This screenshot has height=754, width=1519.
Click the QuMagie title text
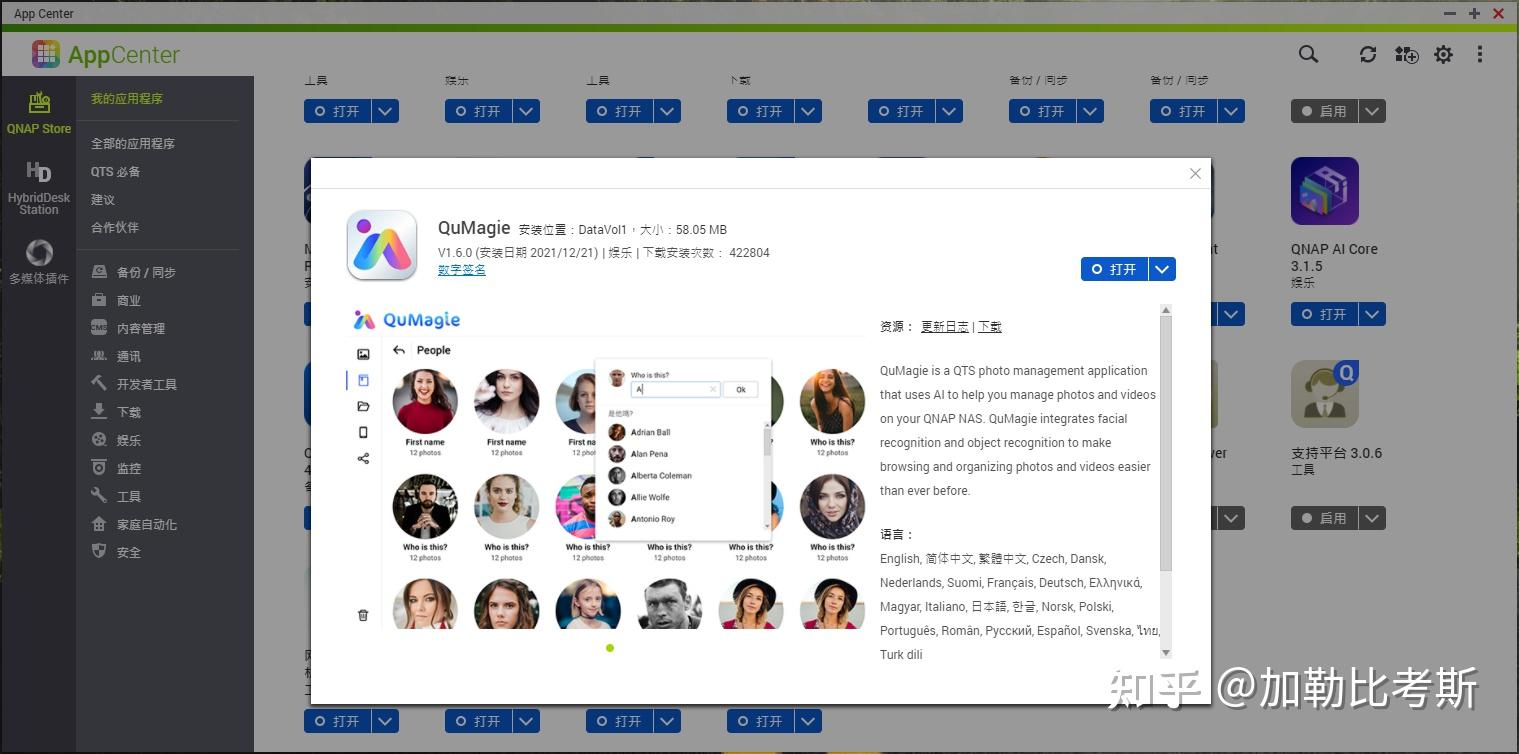[x=474, y=228]
